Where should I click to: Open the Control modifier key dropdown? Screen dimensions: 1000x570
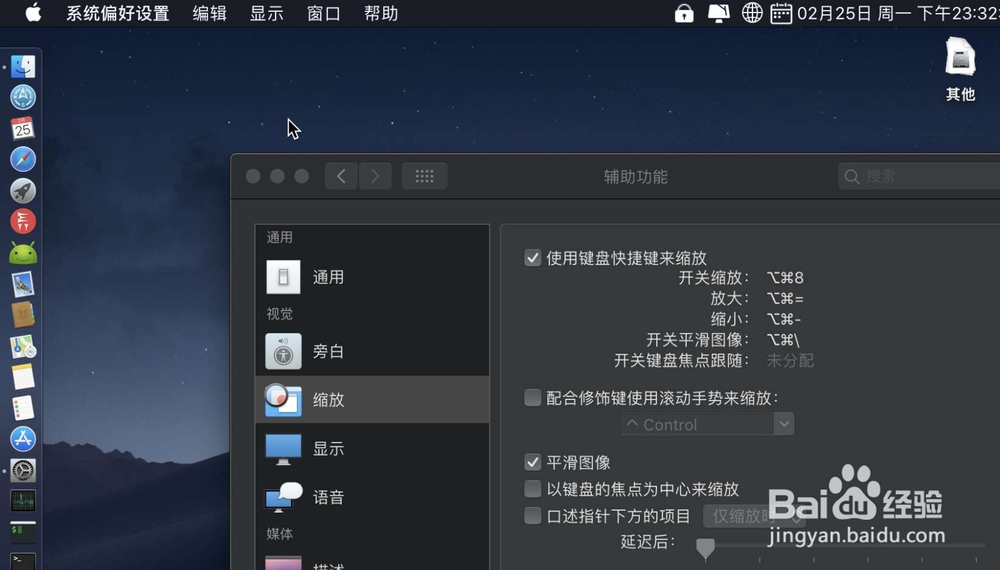tap(707, 425)
